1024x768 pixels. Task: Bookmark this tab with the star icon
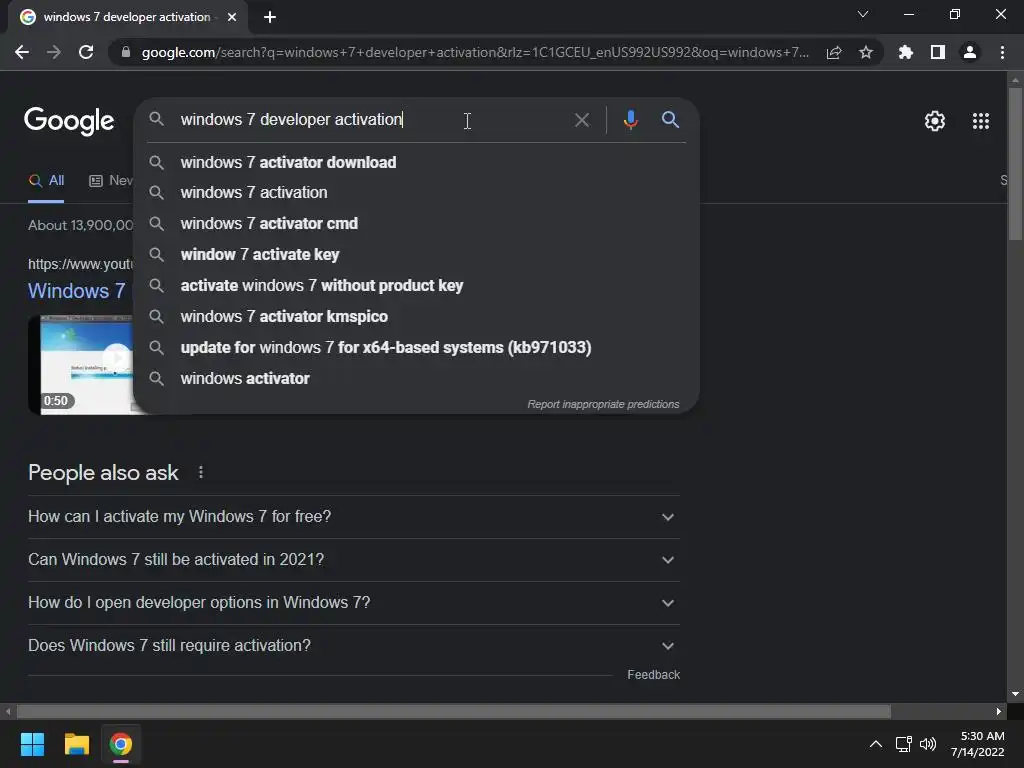tap(866, 52)
